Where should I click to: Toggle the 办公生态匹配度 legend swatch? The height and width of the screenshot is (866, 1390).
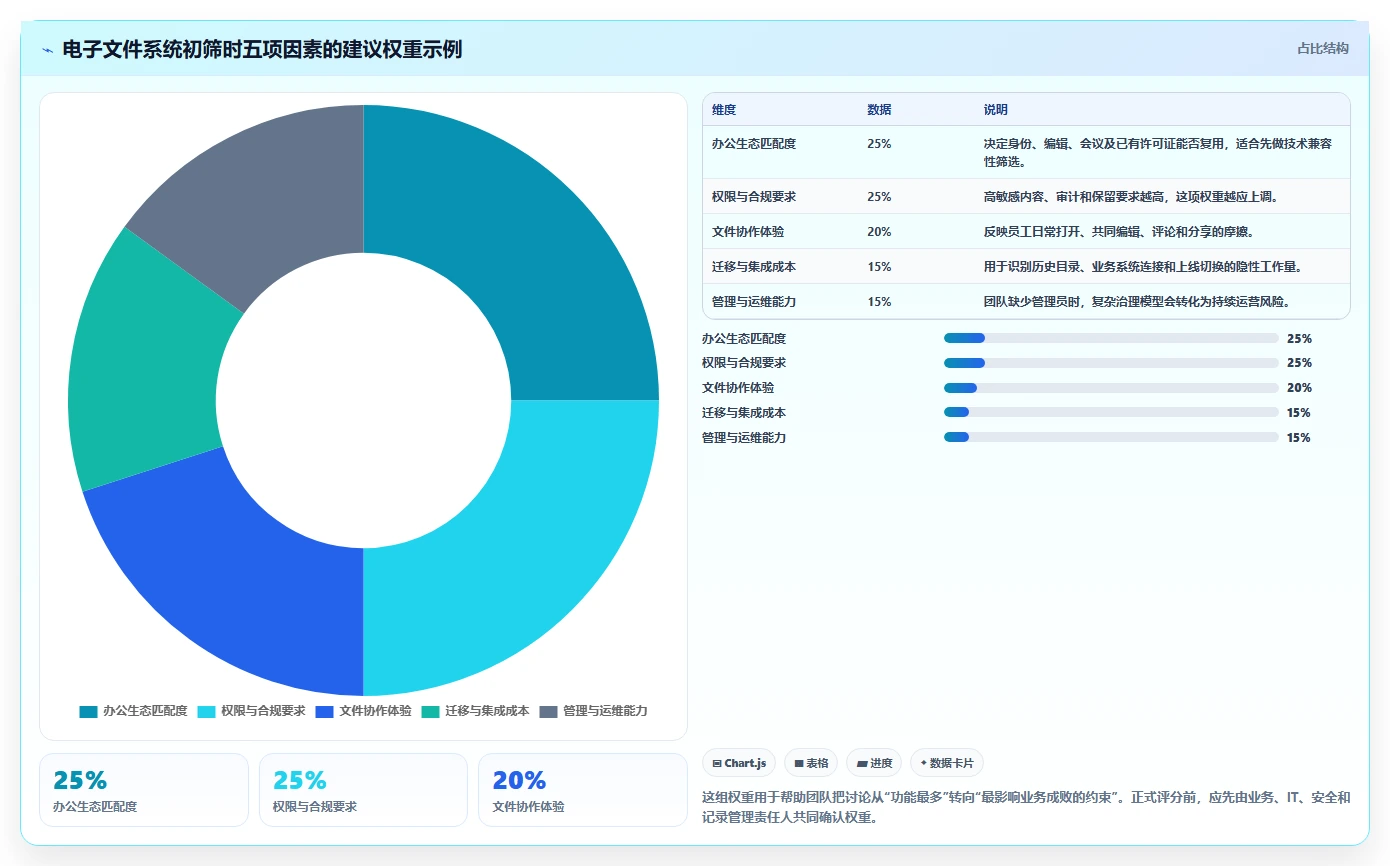click(x=88, y=711)
